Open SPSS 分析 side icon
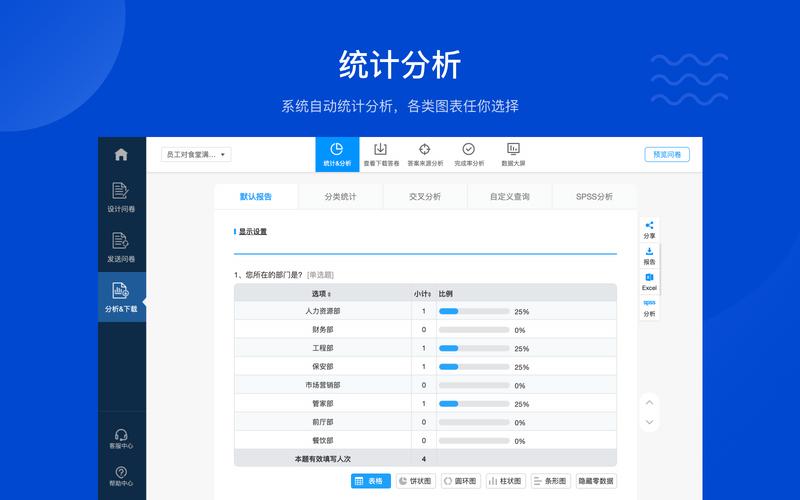 click(x=649, y=308)
